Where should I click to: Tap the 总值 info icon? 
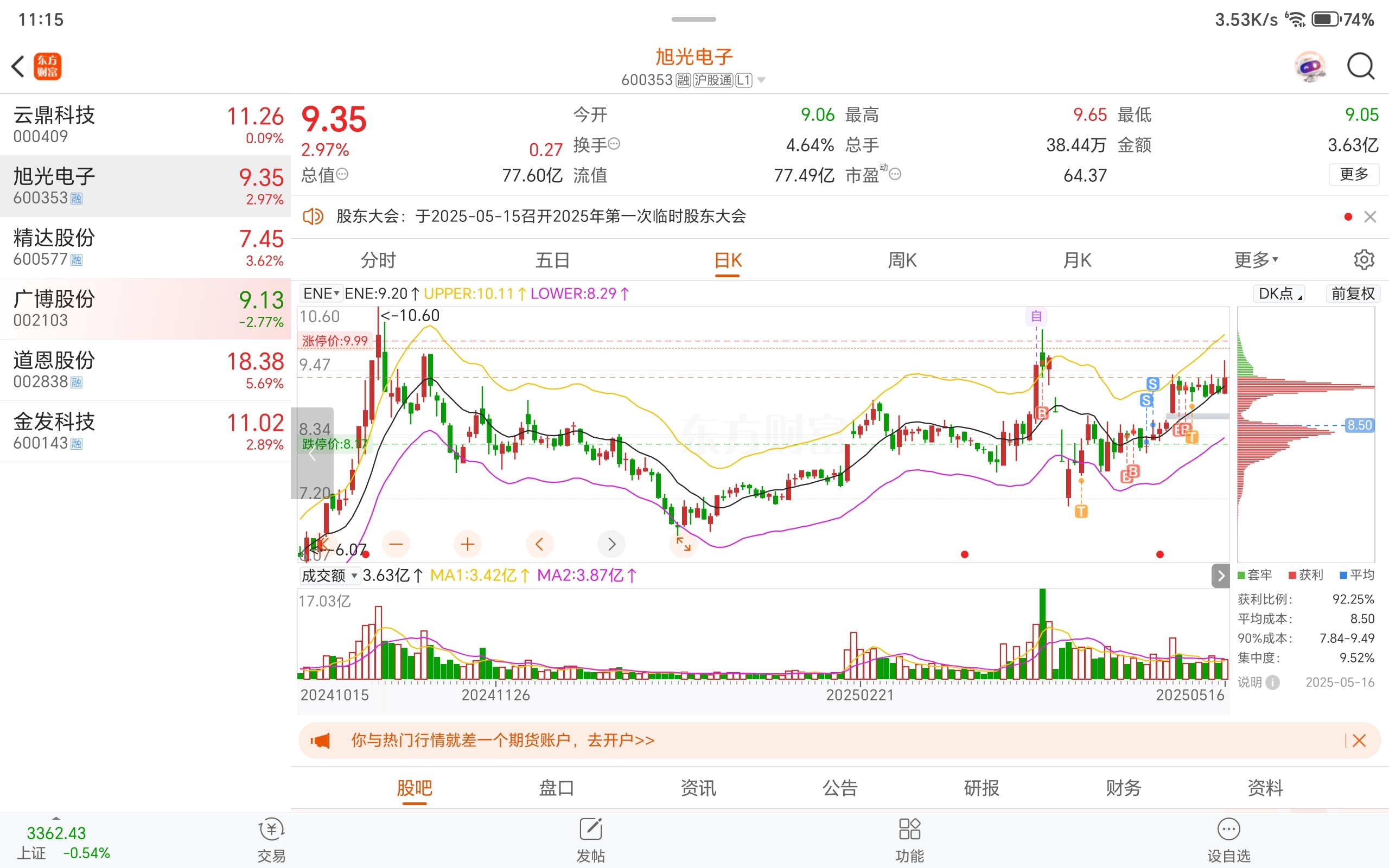(x=342, y=174)
